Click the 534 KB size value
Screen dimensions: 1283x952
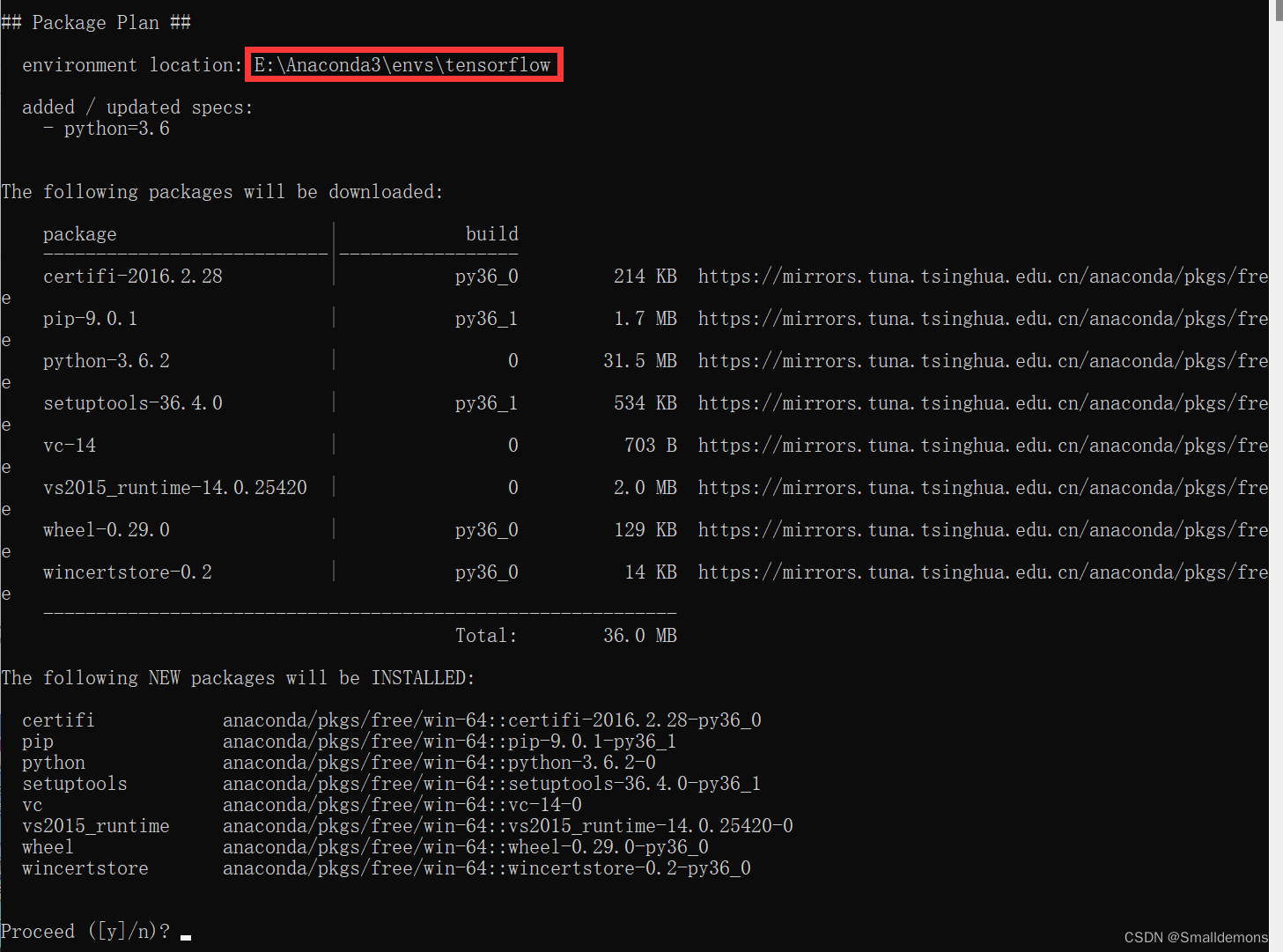(x=645, y=403)
